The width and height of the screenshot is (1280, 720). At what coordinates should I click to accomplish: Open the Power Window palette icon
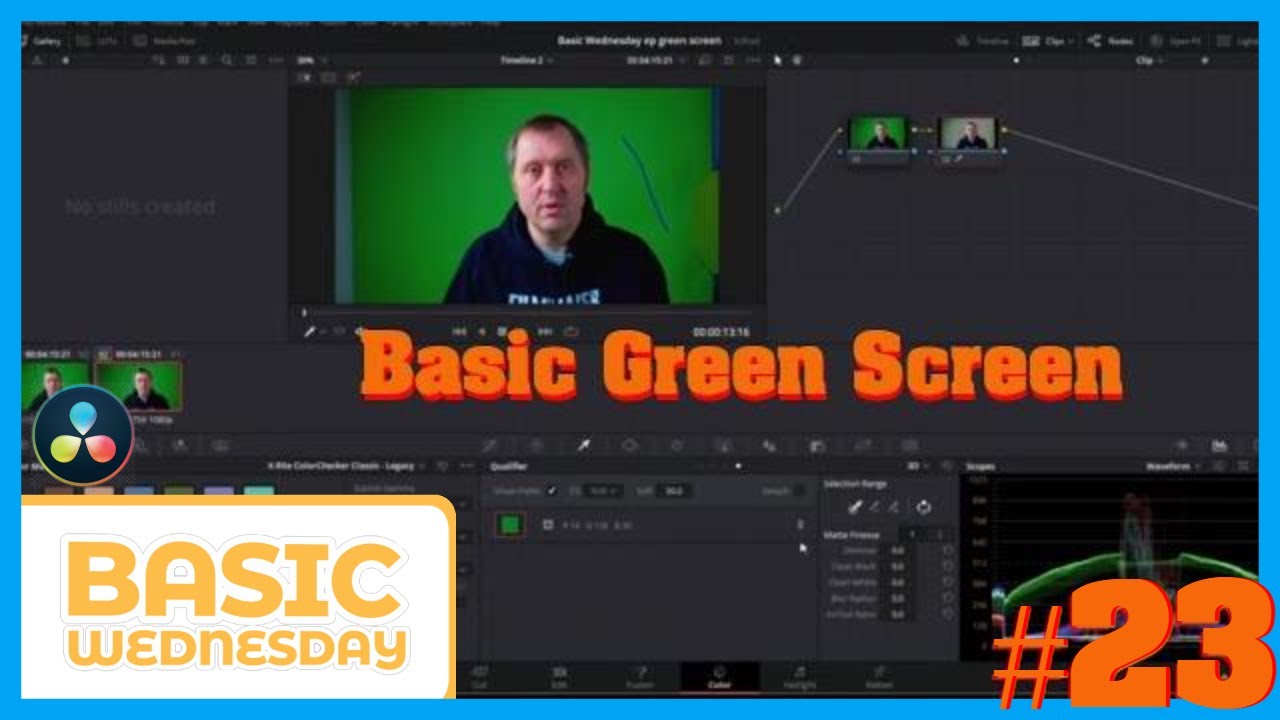pos(630,446)
